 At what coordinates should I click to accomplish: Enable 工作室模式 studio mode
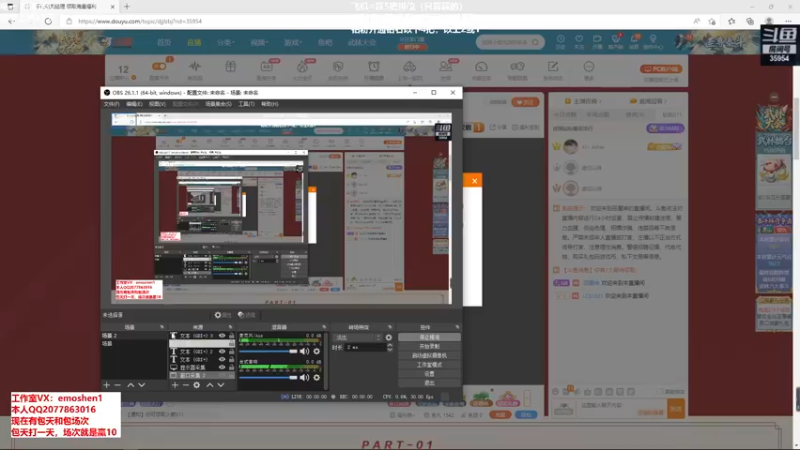coord(429,365)
